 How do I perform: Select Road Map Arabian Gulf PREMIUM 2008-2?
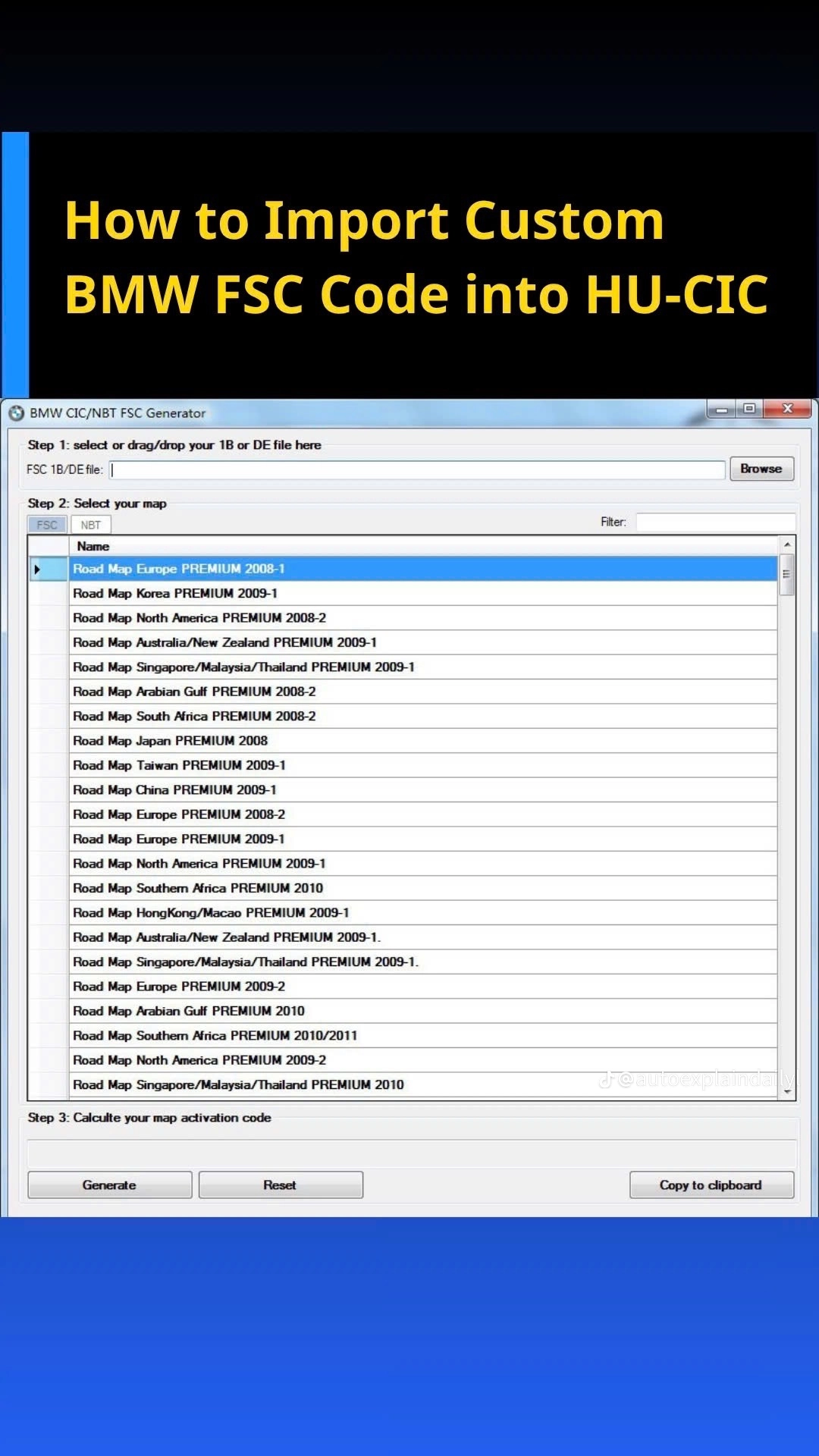pos(423,692)
